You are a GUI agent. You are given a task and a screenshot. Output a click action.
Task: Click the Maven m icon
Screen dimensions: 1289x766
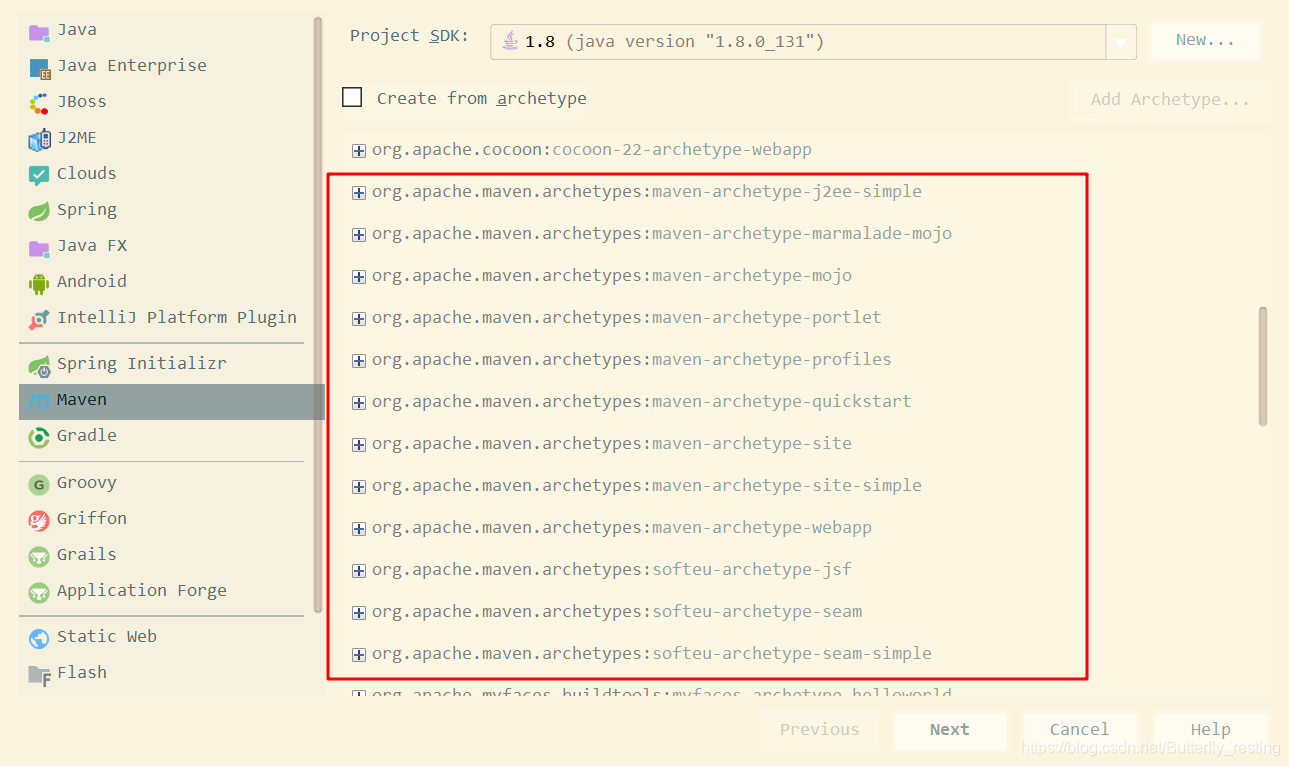click(39, 402)
